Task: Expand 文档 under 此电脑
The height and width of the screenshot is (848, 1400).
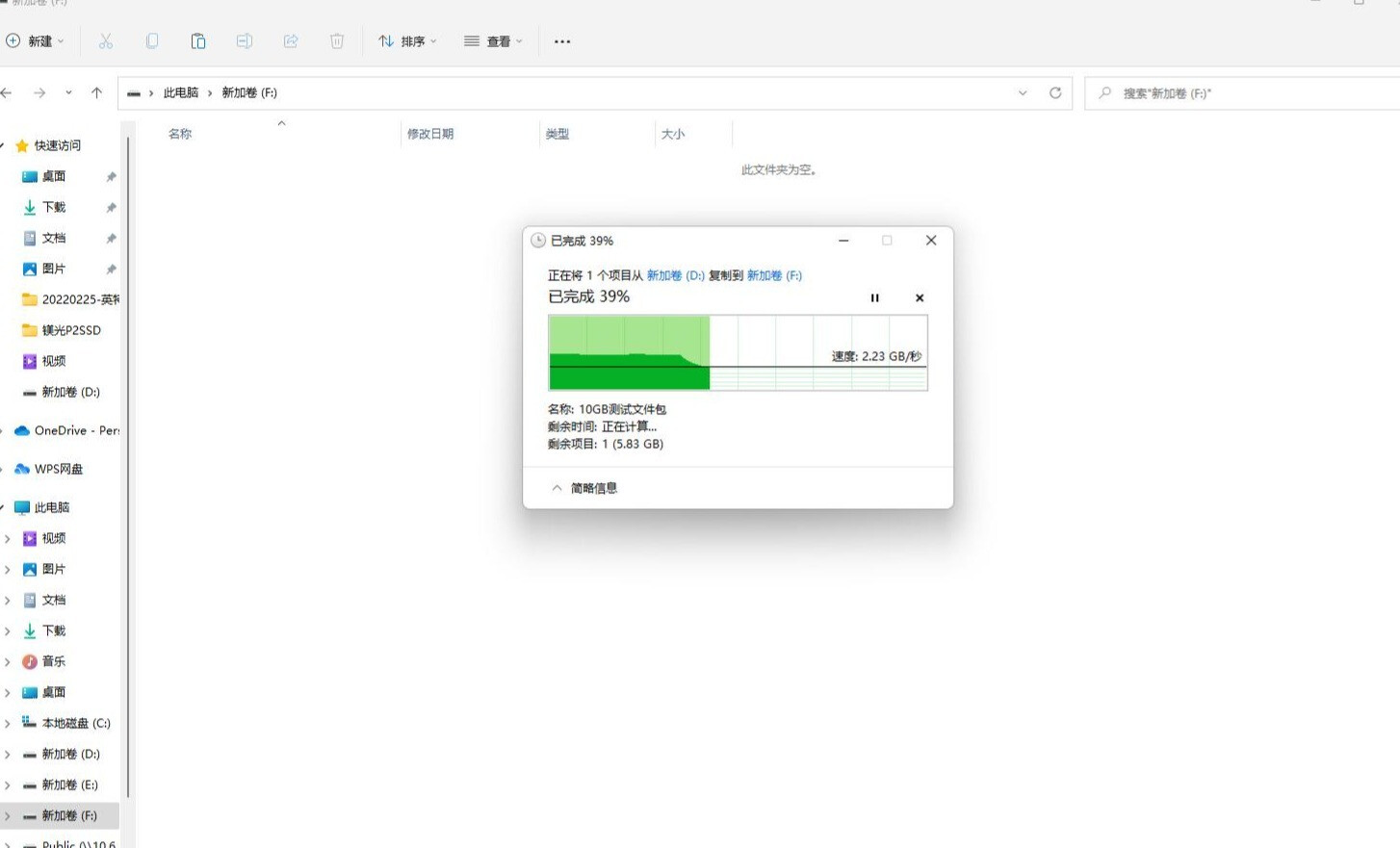Action: click(8, 601)
